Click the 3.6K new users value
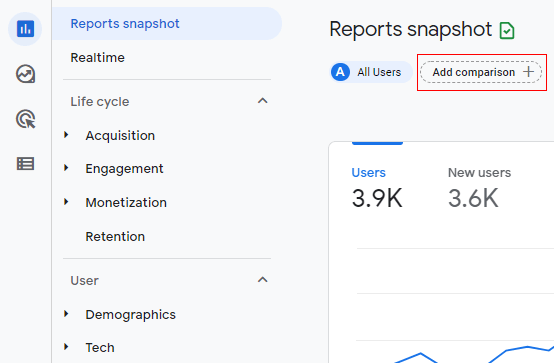 click(x=473, y=198)
